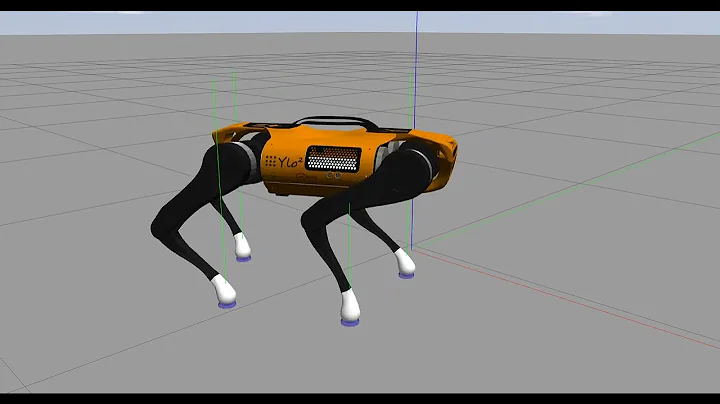Click the black carry handle atop the robot
The image size is (720, 404).
pos(336,123)
